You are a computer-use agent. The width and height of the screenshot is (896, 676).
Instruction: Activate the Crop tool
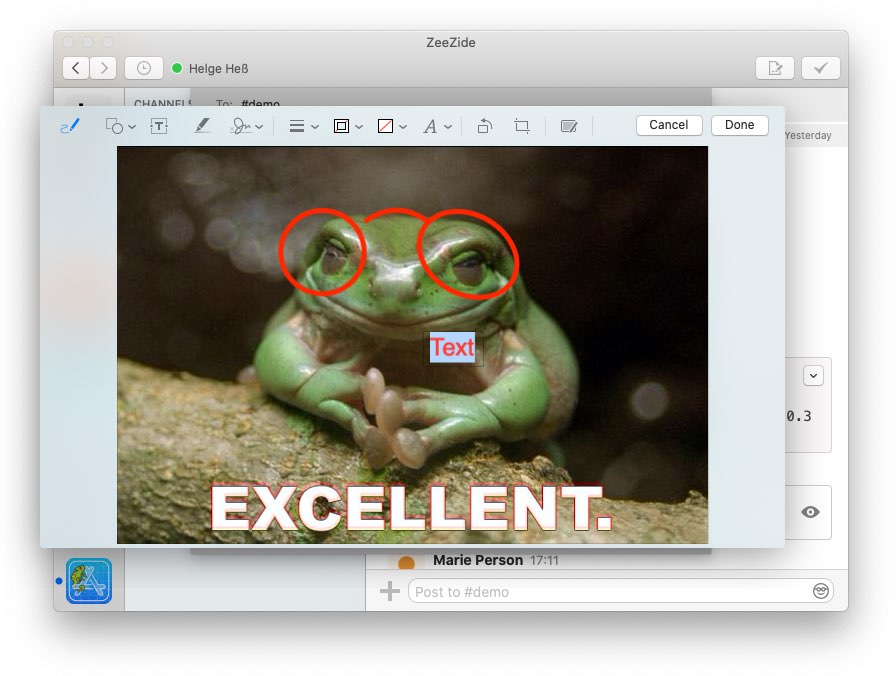click(x=521, y=126)
